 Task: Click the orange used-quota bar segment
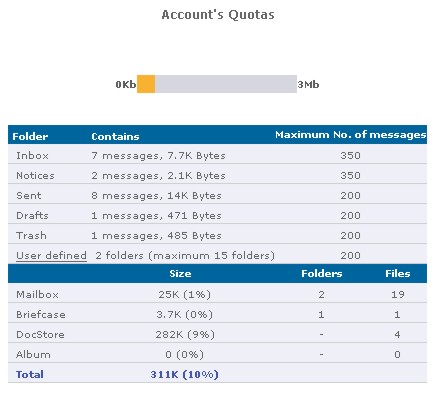pyautogui.click(x=146, y=84)
